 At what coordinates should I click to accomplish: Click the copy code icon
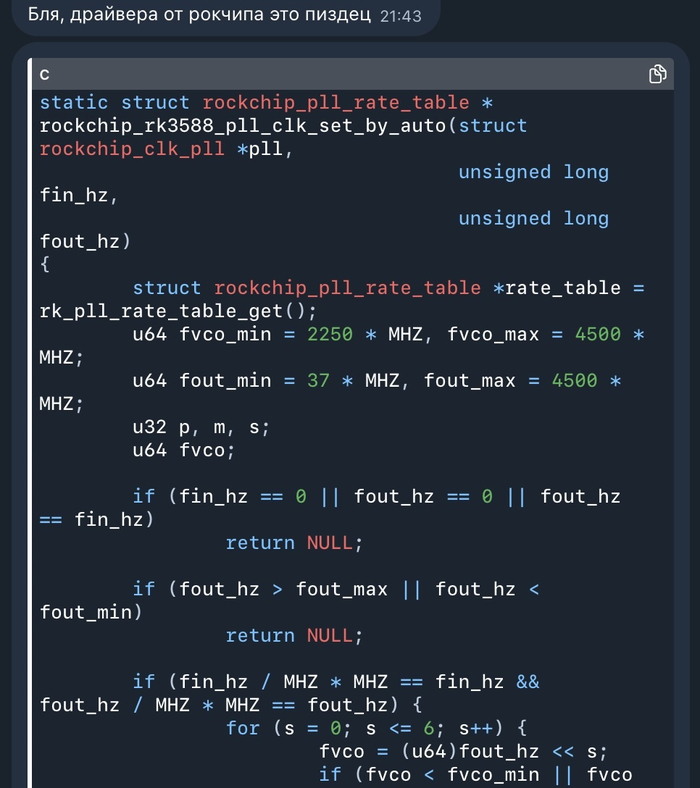pyautogui.click(x=657, y=74)
